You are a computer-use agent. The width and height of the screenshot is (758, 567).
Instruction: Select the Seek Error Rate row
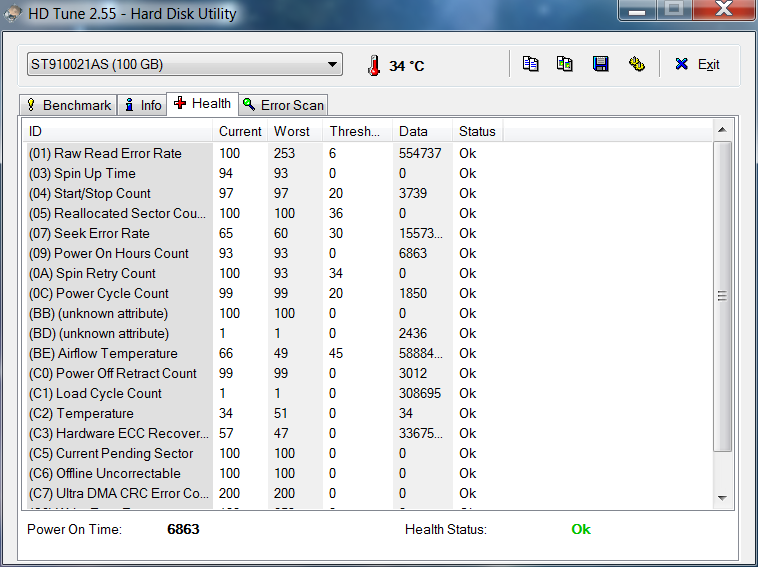[367, 233]
